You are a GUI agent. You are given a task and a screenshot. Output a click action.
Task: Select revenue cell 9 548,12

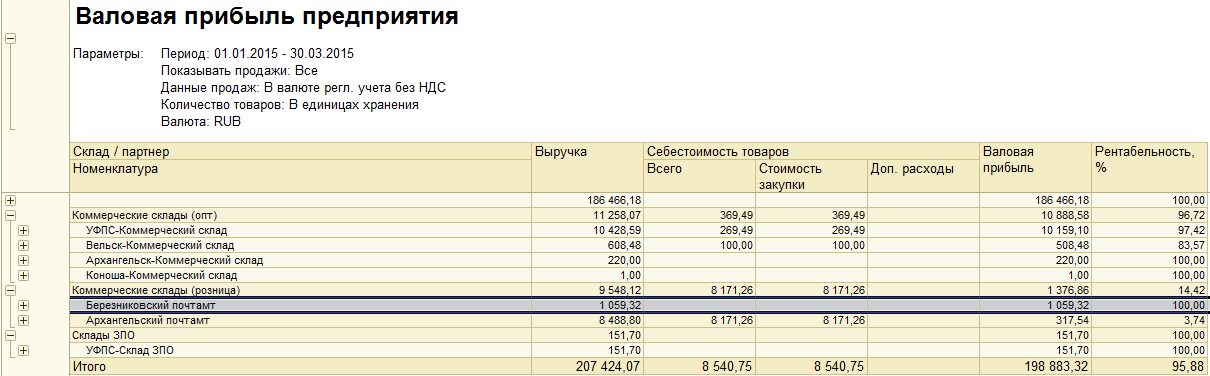pyautogui.click(x=588, y=290)
